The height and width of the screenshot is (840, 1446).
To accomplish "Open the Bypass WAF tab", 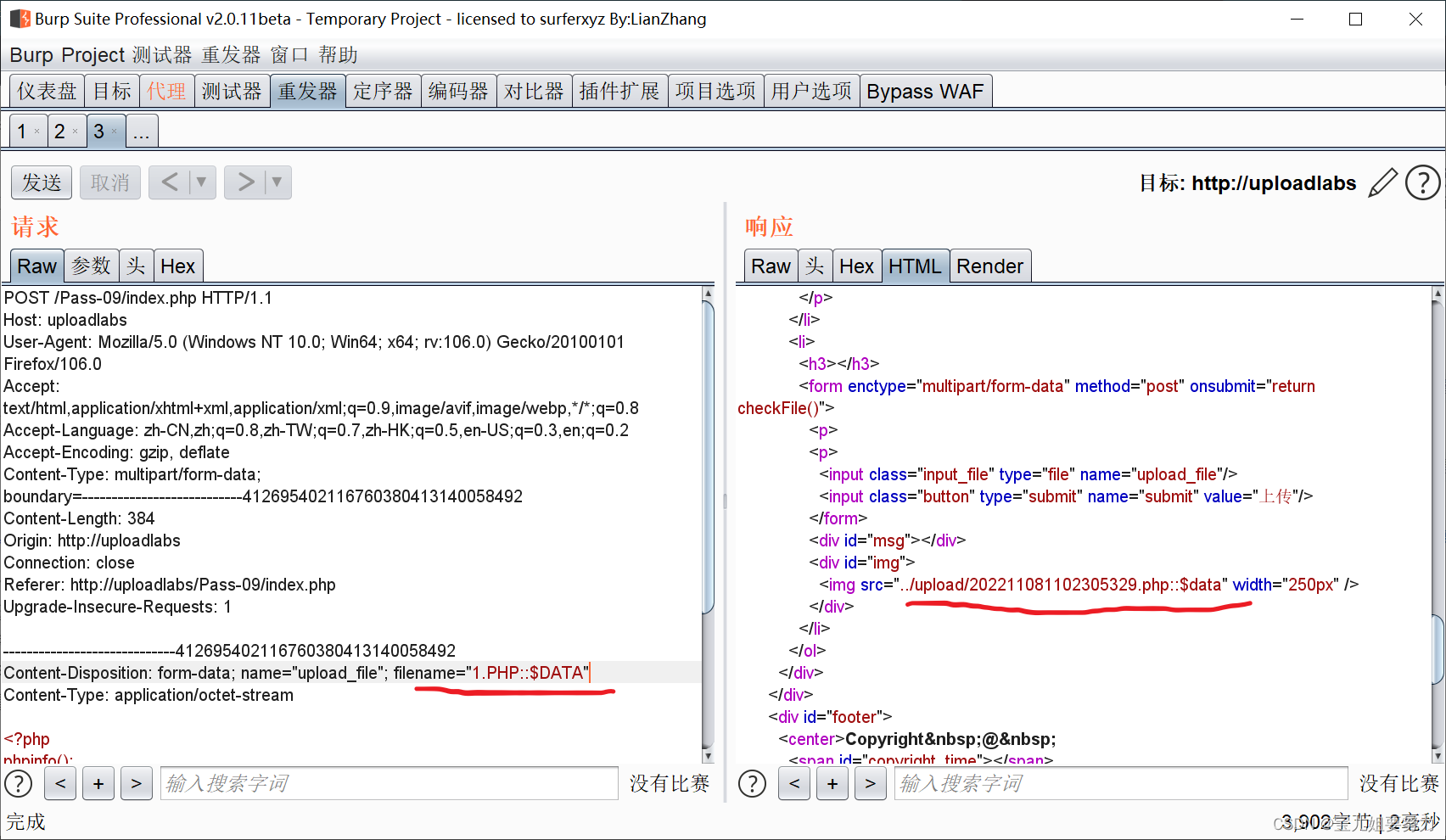I will coord(926,91).
